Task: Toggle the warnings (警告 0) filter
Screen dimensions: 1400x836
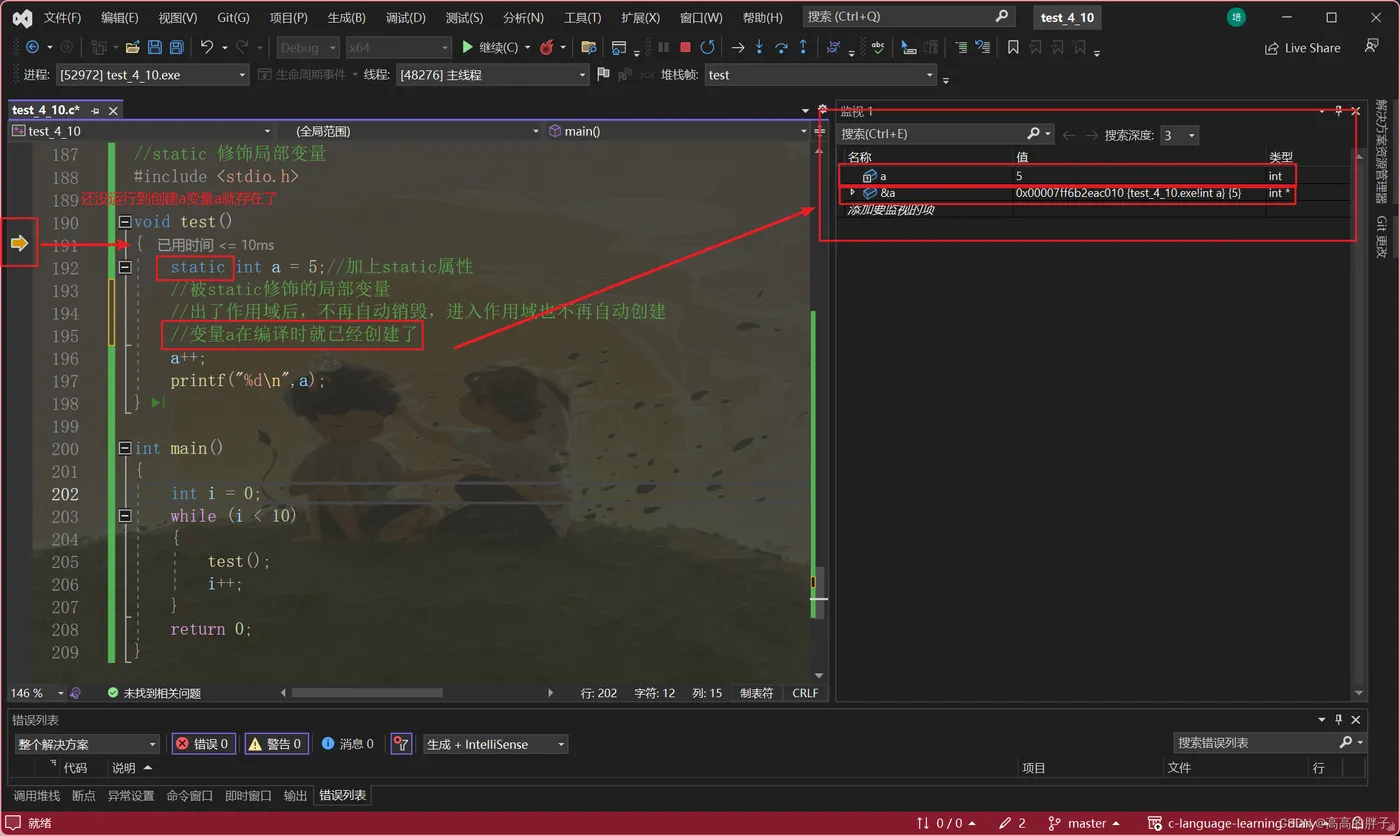Action: click(276, 744)
